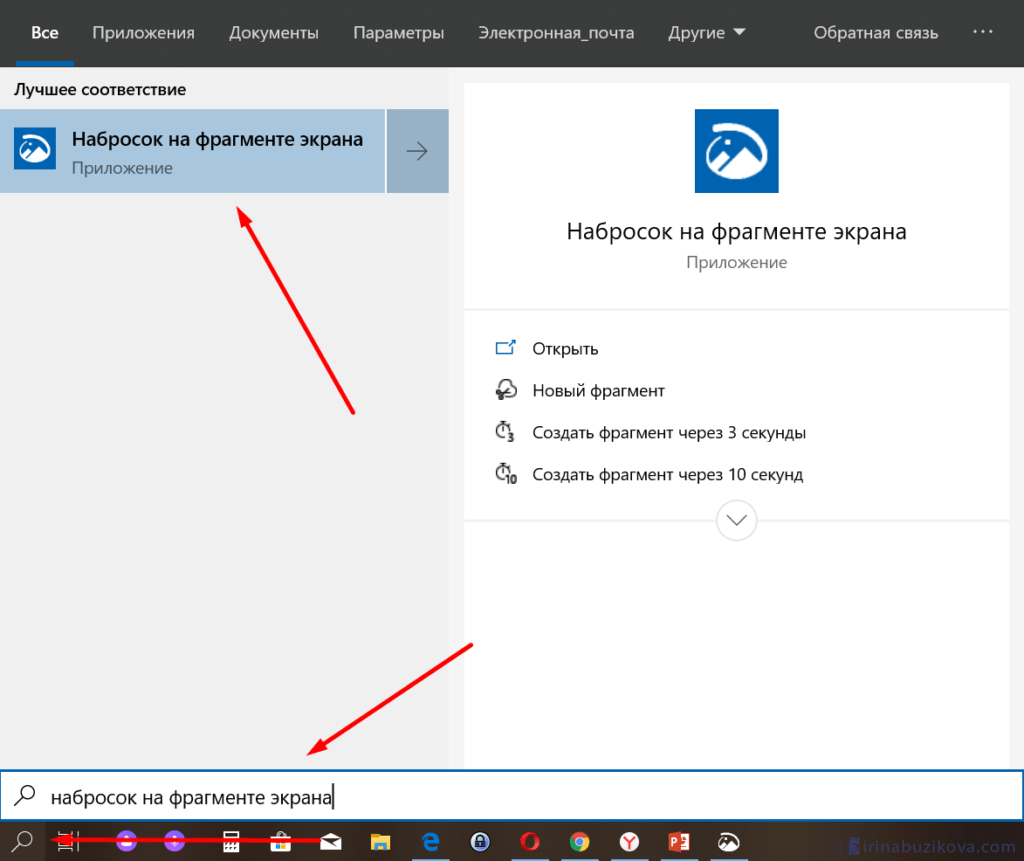Open Calculator from the taskbar

point(232,842)
